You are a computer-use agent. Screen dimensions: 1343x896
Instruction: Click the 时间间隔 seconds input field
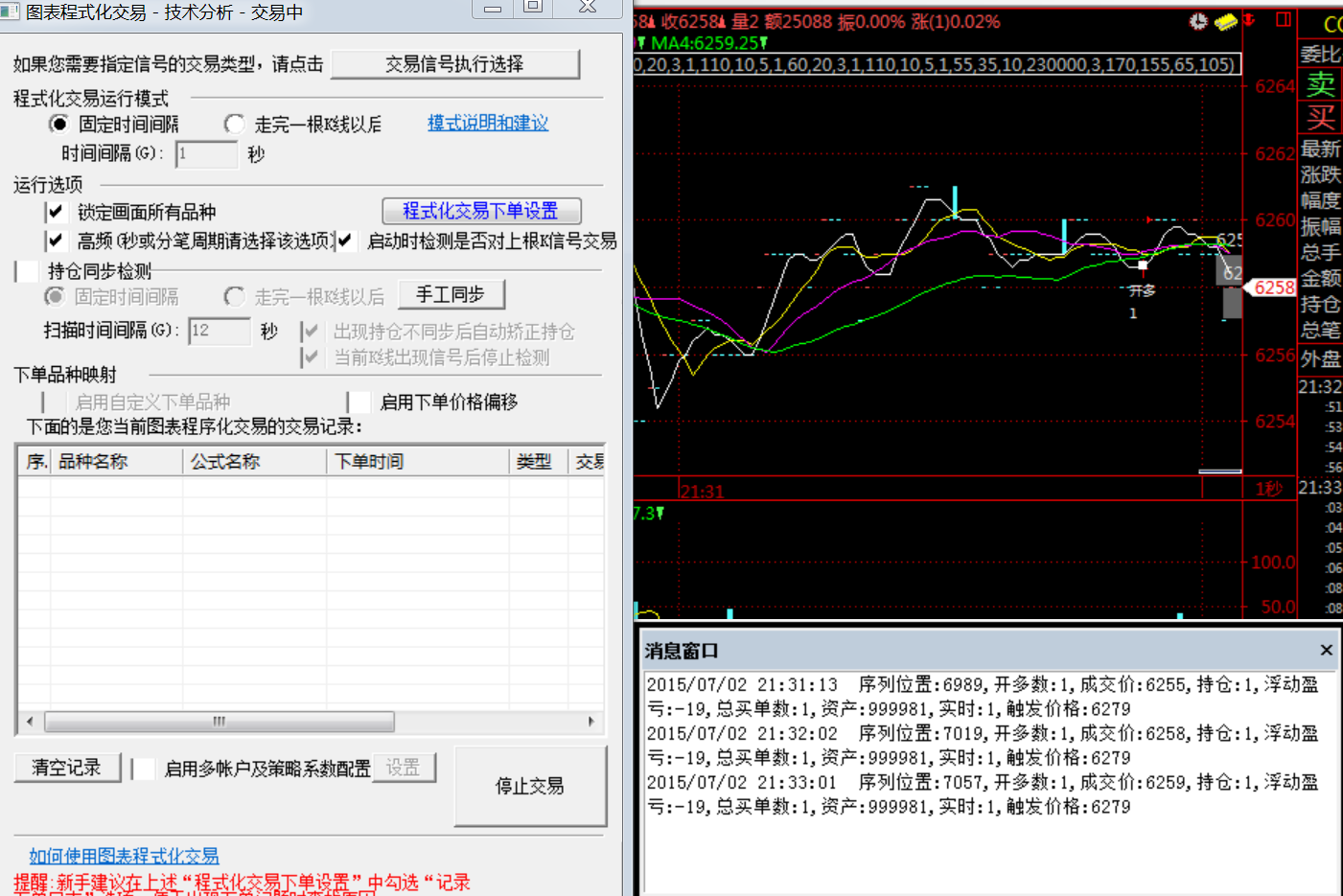tap(206, 153)
